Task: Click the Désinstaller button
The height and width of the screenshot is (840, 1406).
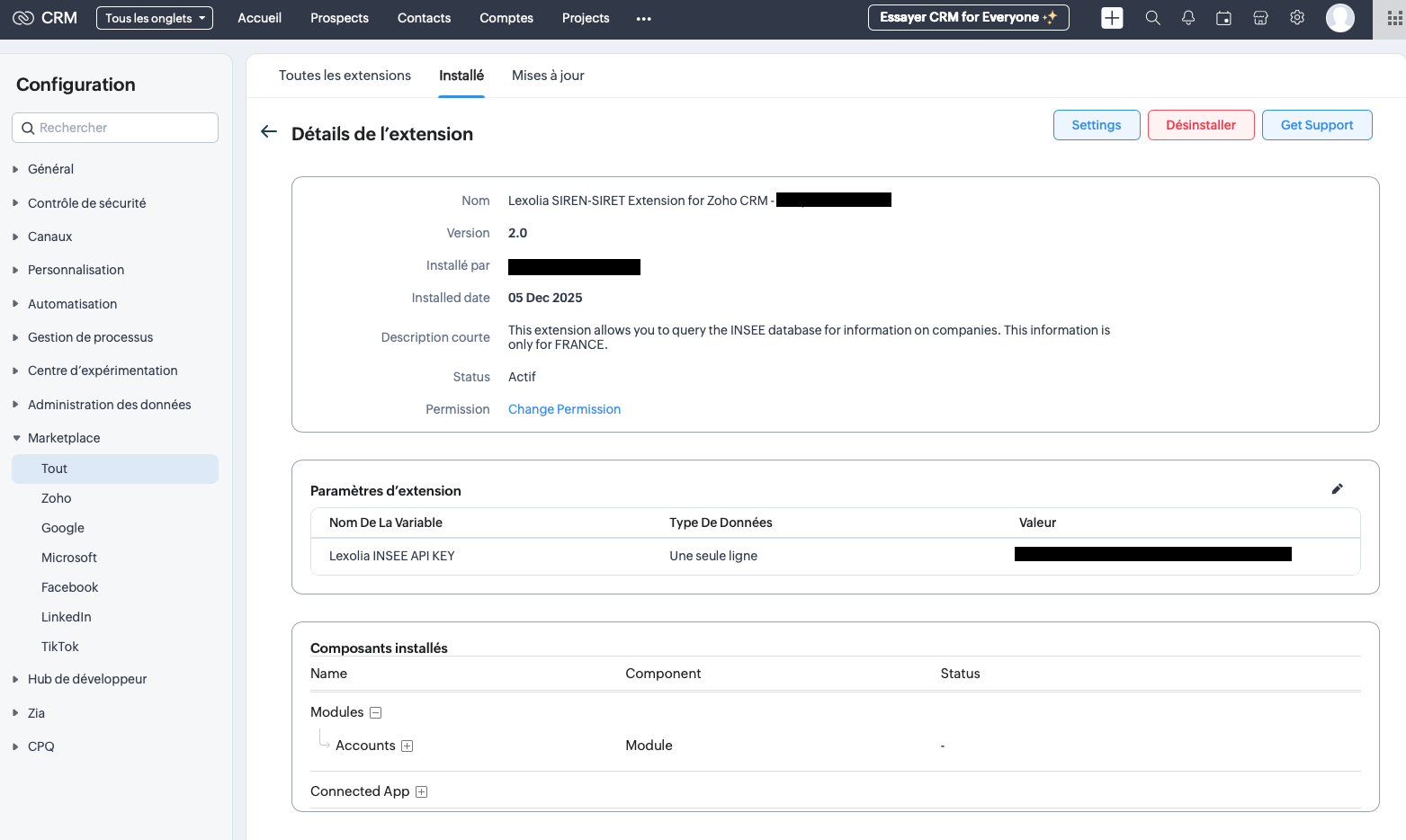Action: [x=1201, y=125]
